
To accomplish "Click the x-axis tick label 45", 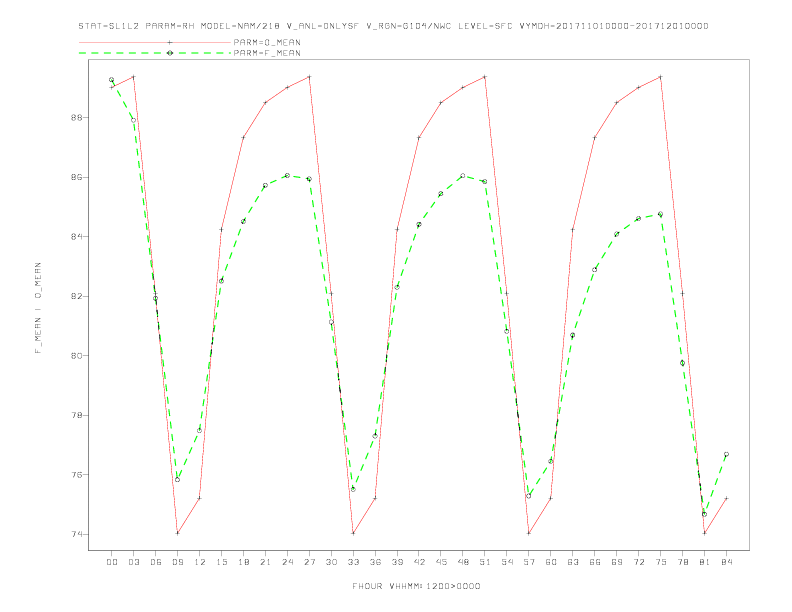I will (x=441, y=562).
